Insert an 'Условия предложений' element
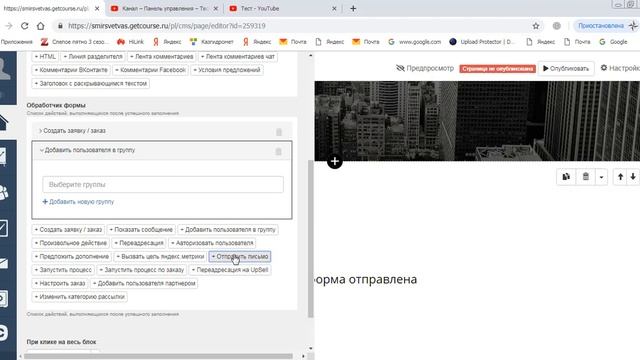The width and height of the screenshot is (640, 360). coord(227,70)
